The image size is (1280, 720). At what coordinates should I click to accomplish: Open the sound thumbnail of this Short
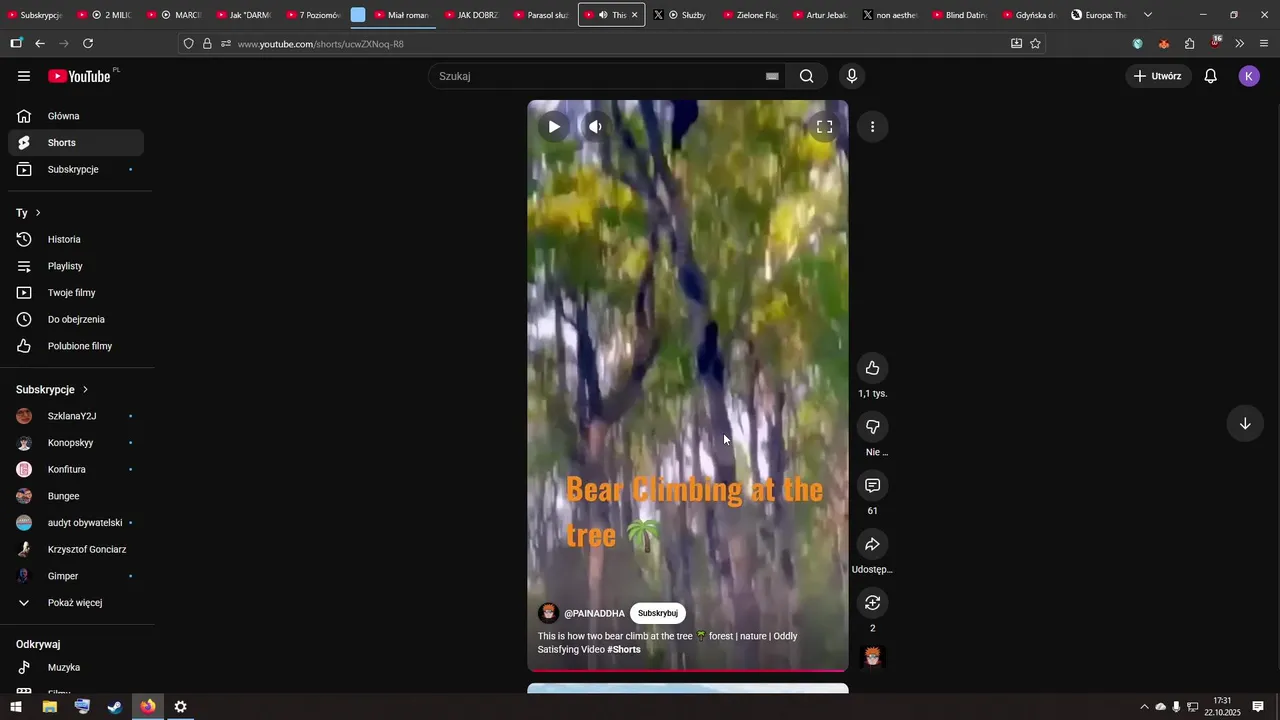[873, 657]
